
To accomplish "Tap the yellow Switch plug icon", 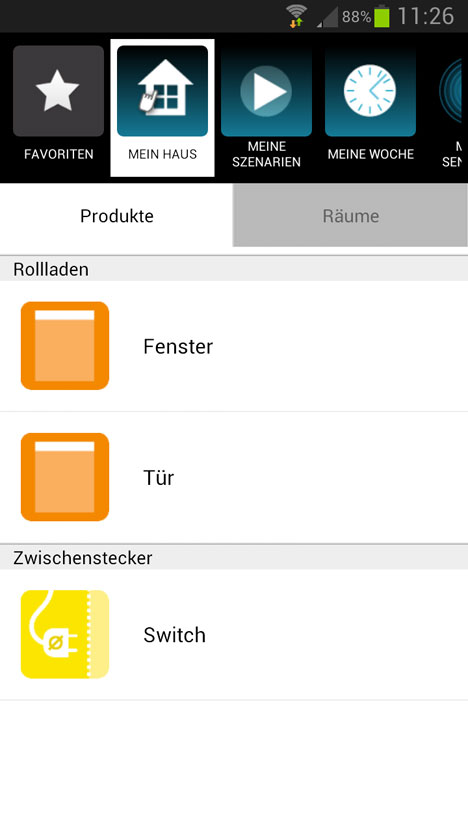I will [x=65, y=635].
